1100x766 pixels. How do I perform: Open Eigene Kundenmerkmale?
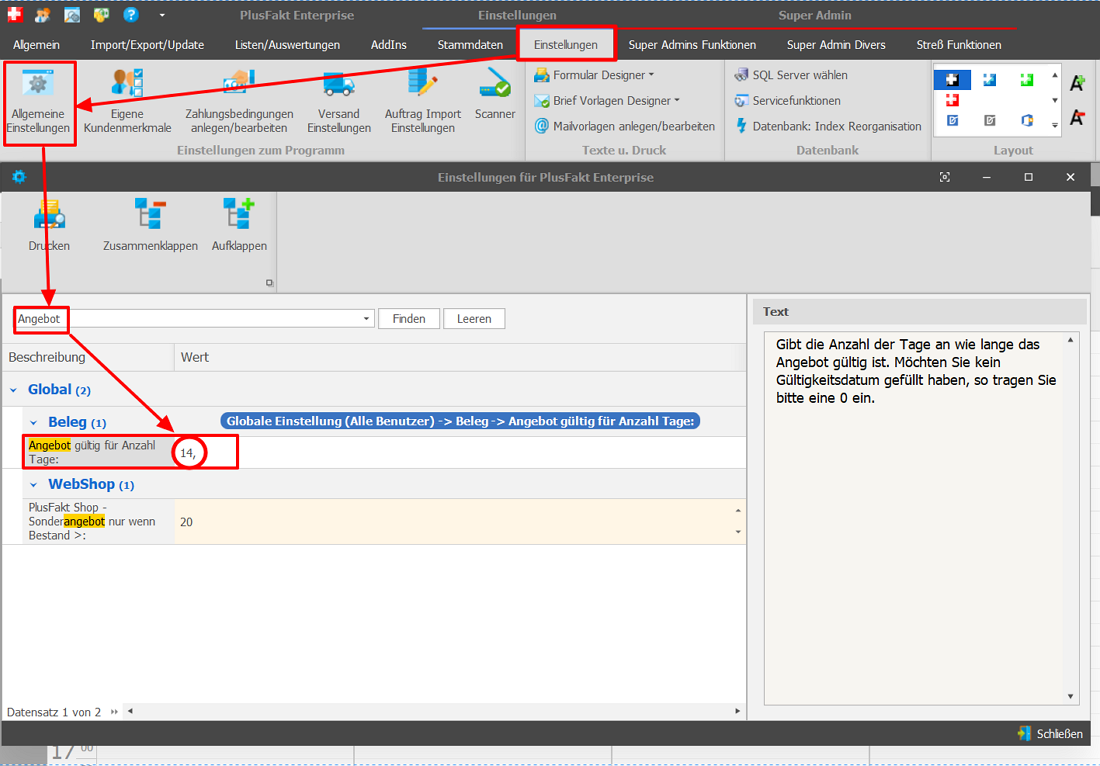pyautogui.click(x=127, y=102)
